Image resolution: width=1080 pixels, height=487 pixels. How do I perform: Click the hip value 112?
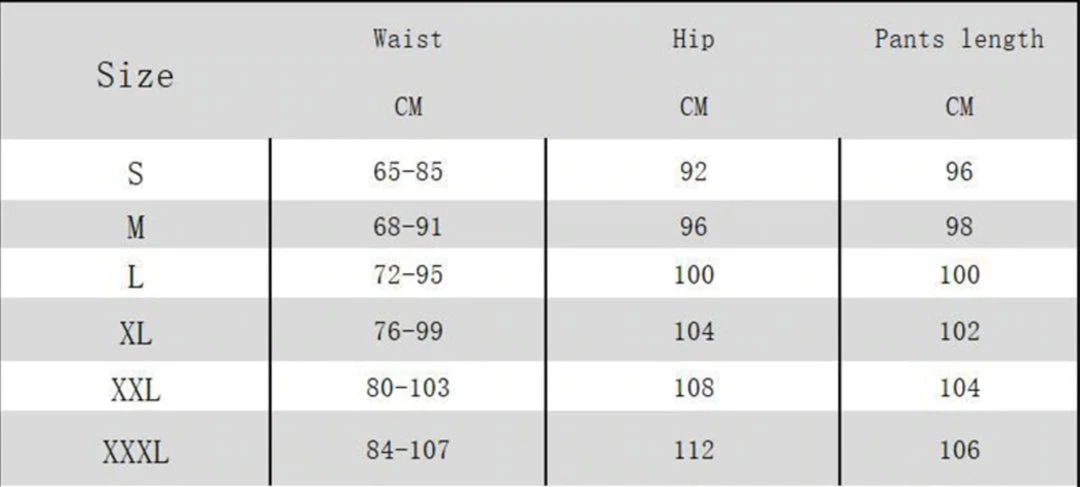pos(692,450)
